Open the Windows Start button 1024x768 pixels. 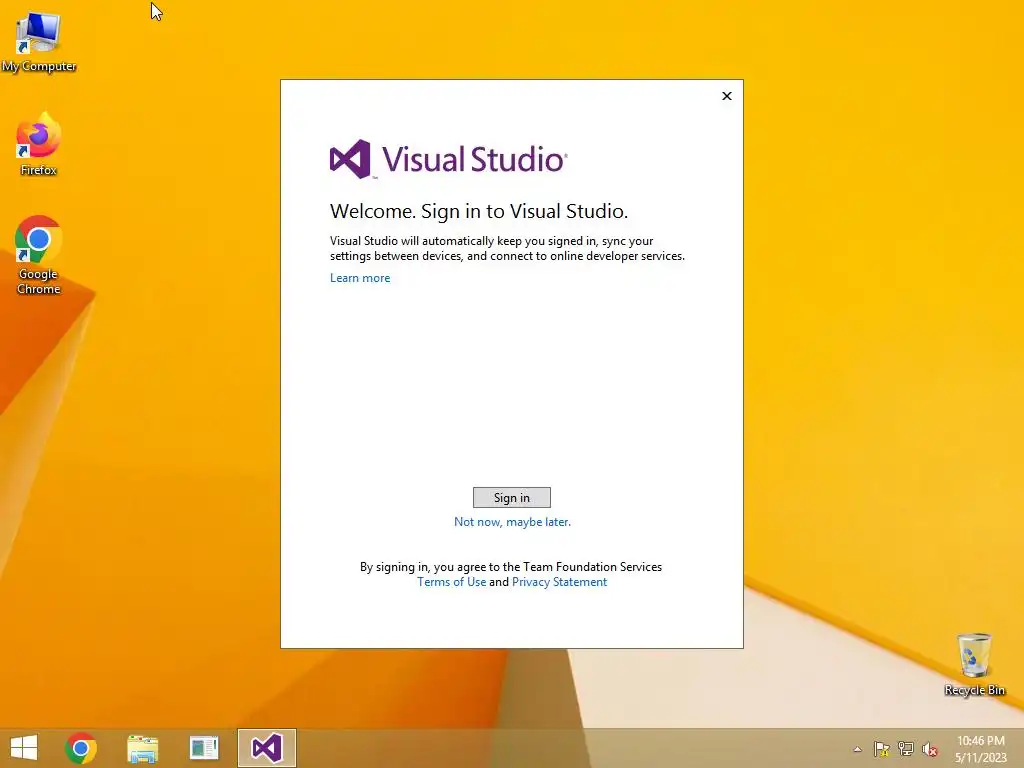(x=24, y=748)
